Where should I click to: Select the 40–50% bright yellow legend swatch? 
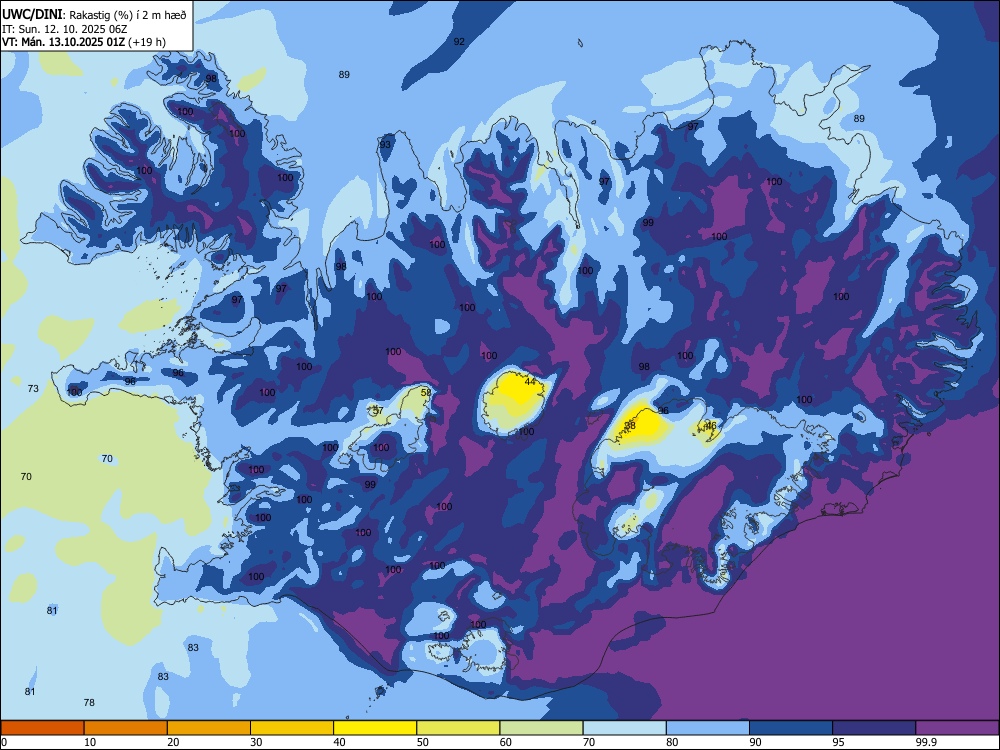tap(375, 728)
